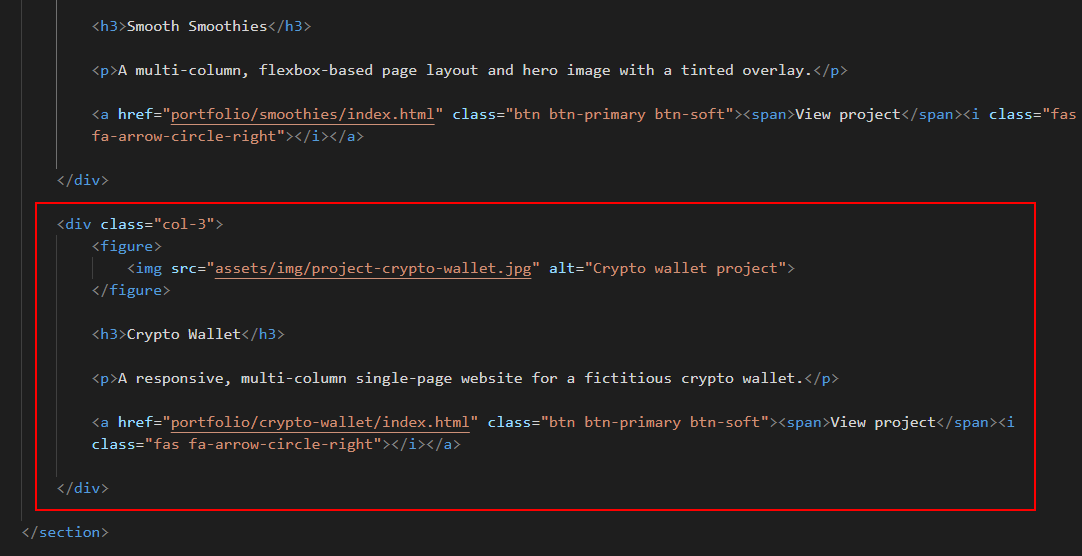
Task: Place cursor in Crypto Wallet heading text
Action: 184,335
